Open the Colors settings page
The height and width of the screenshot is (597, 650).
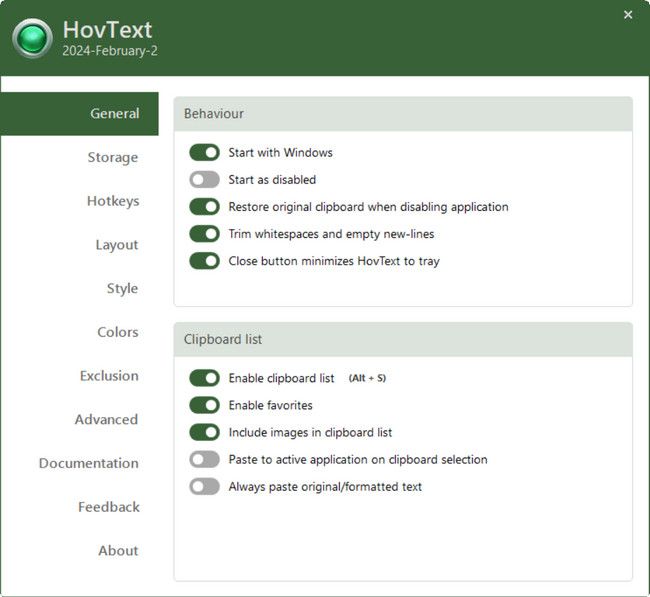pyautogui.click(x=118, y=332)
